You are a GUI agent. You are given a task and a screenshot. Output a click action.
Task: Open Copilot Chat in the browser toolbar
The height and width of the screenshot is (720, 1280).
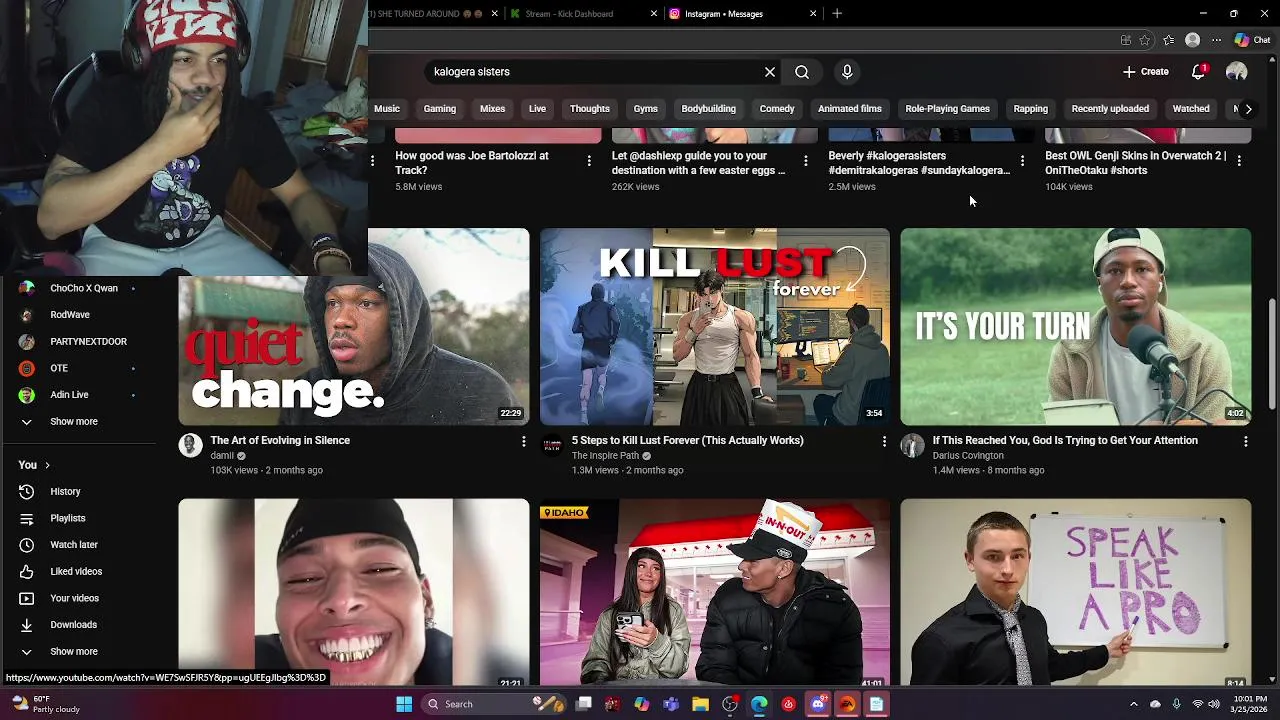click(1252, 40)
